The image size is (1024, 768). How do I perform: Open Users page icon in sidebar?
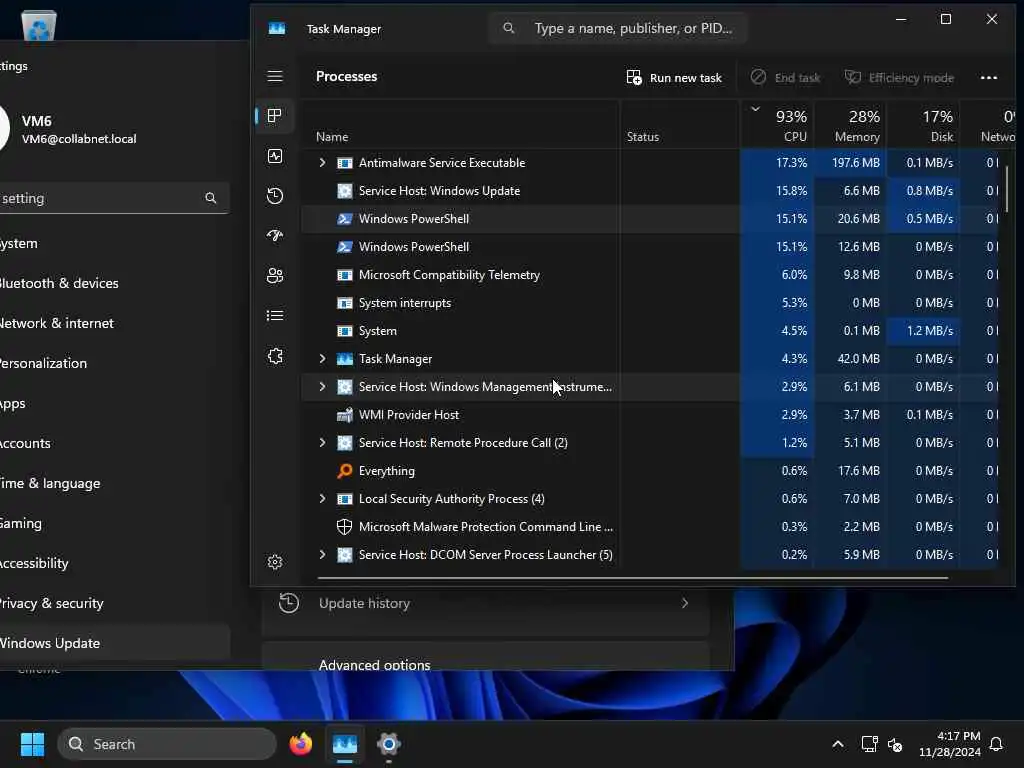pos(275,276)
